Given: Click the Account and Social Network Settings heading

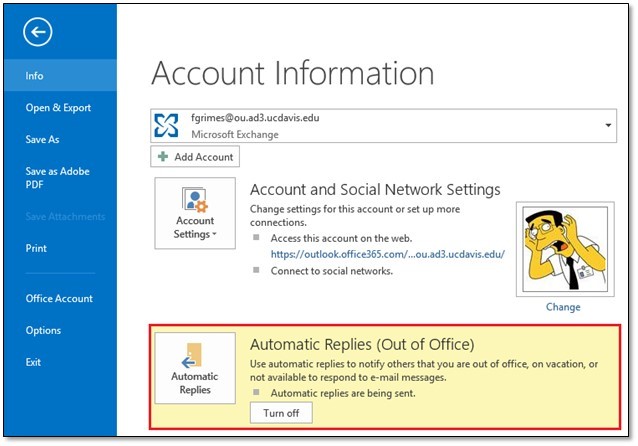Looking at the screenshot, I should pyautogui.click(x=375, y=190).
